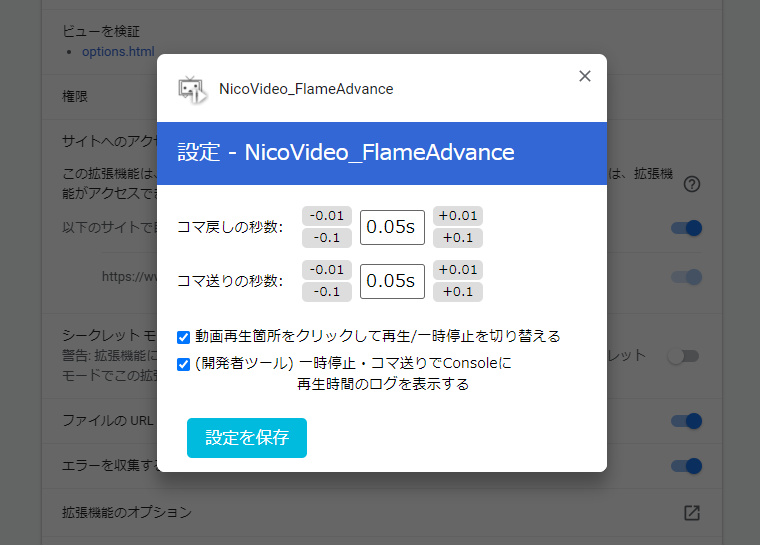
Task: Toggle the https:// site row switch
Action: pos(686,277)
